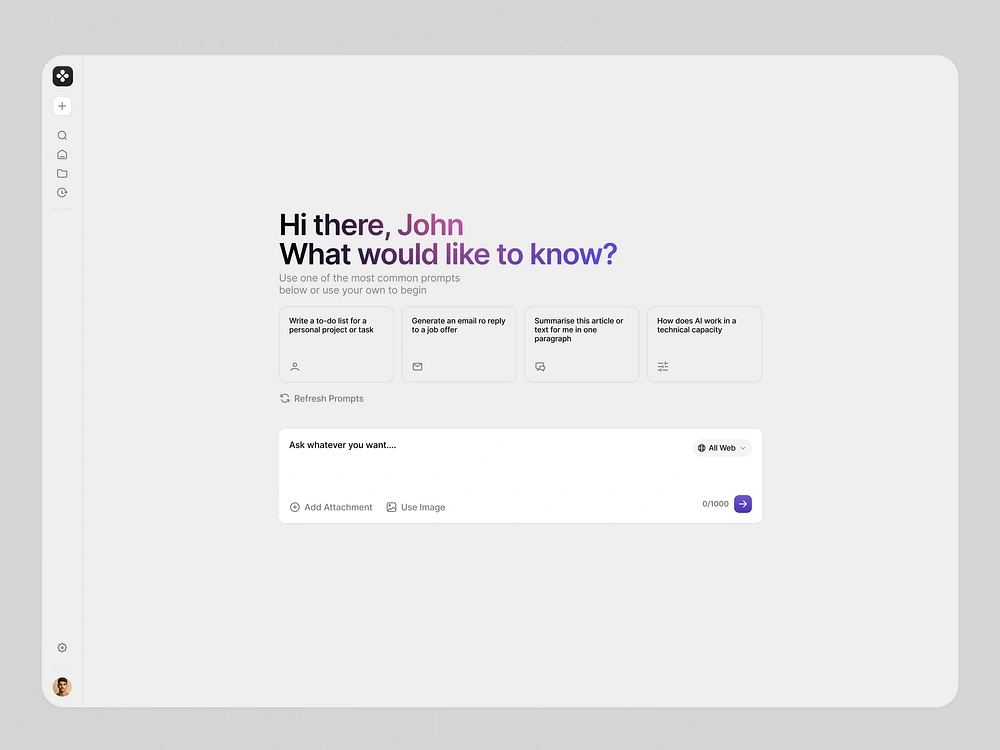The height and width of the screenshot is (750, 1000).
Task: Click the What would like to know heading
Action: pyautogui.click(x=448, y=254)
